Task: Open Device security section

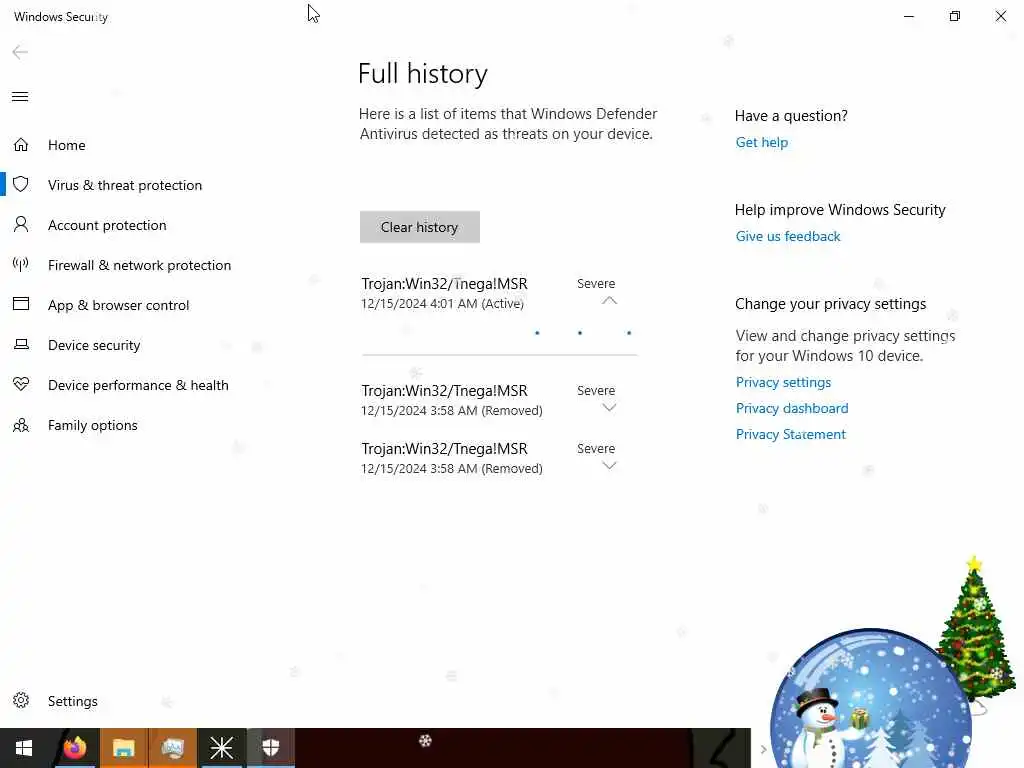Action: coord(94,345)
